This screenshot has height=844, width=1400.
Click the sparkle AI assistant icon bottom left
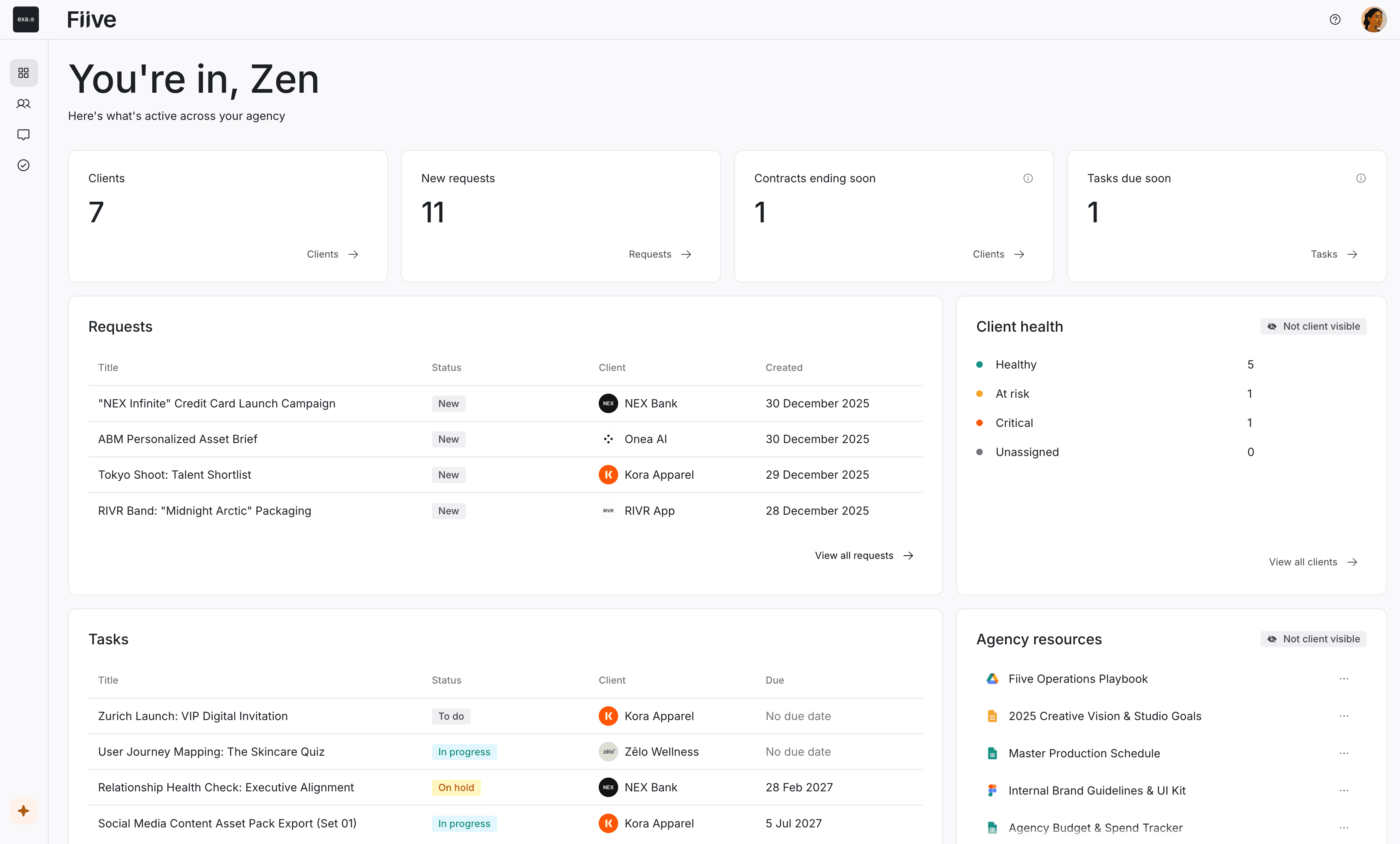pyautogui.click(x=23, y=811)
